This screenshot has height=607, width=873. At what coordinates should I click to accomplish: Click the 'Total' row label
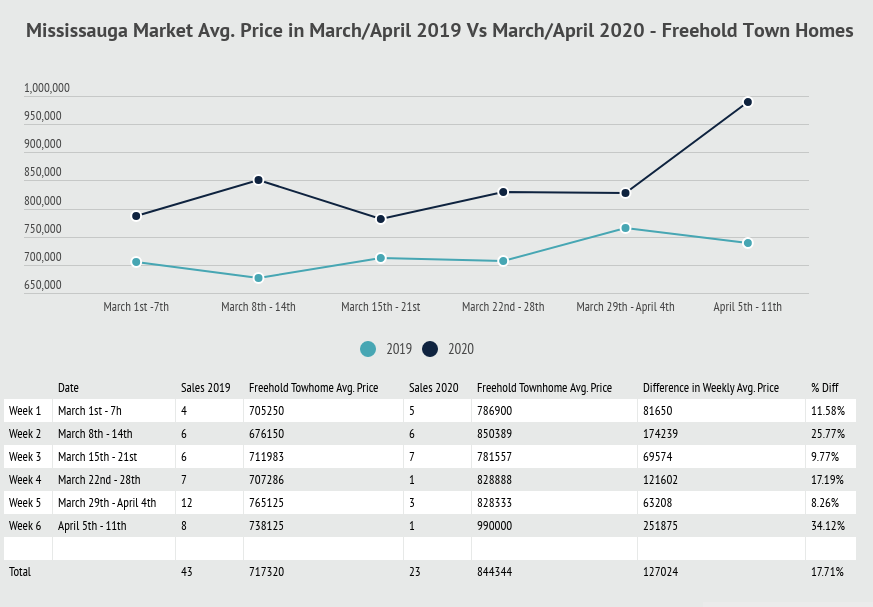[x=20, y=571]
